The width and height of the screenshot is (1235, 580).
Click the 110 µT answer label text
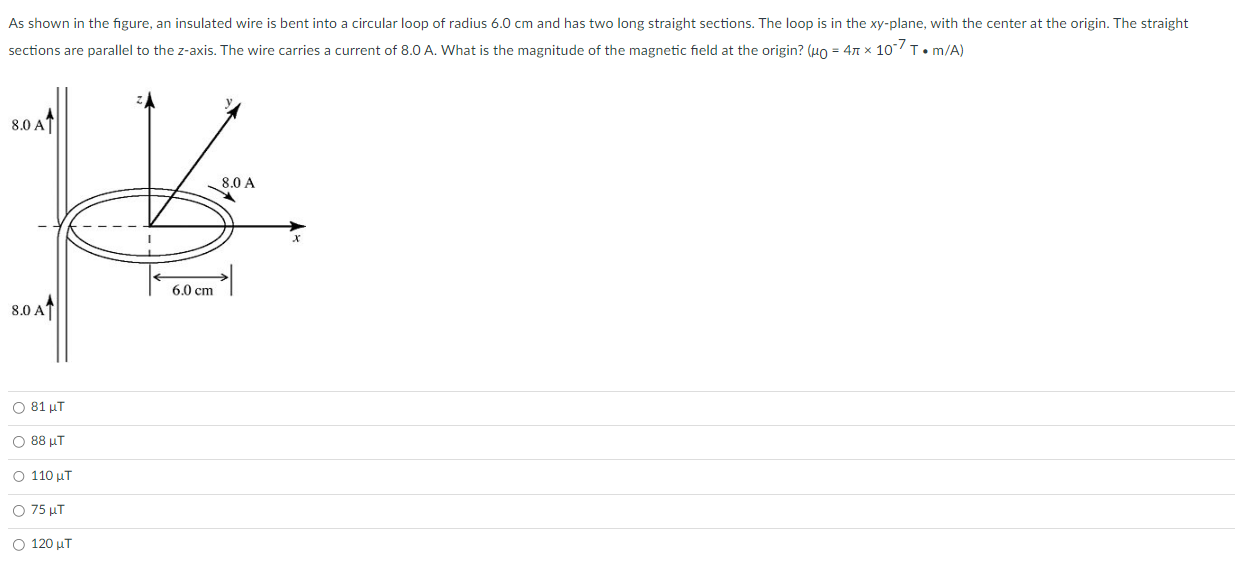(x=51, y=476)
